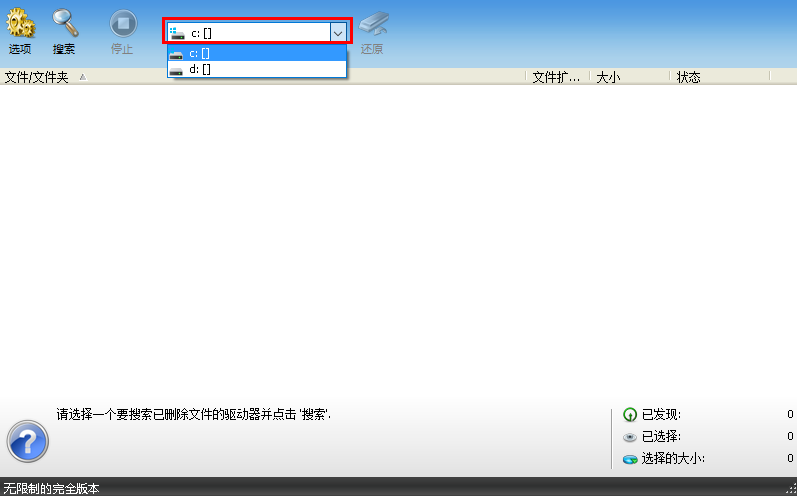Select d: [] in drive list
The image size is (797, 496).
tap(257, 69)
